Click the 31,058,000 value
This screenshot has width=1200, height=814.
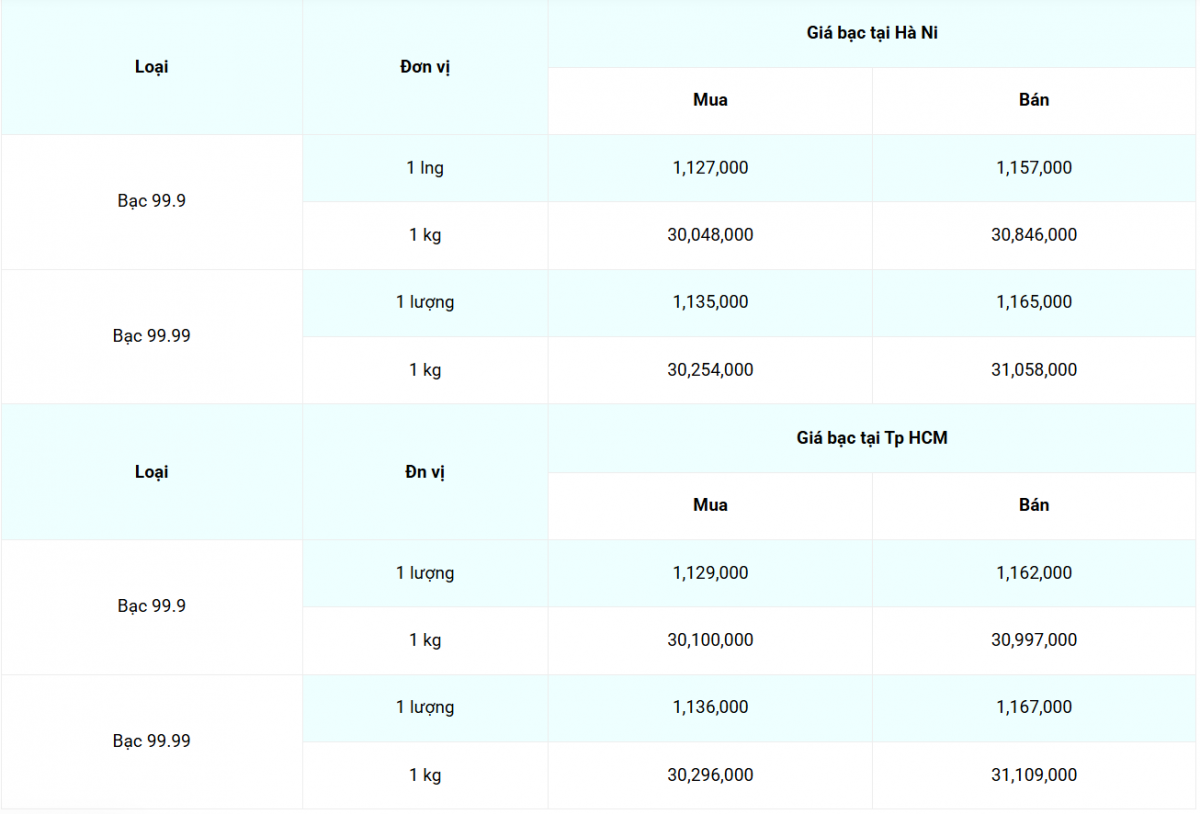point(1034,370)
